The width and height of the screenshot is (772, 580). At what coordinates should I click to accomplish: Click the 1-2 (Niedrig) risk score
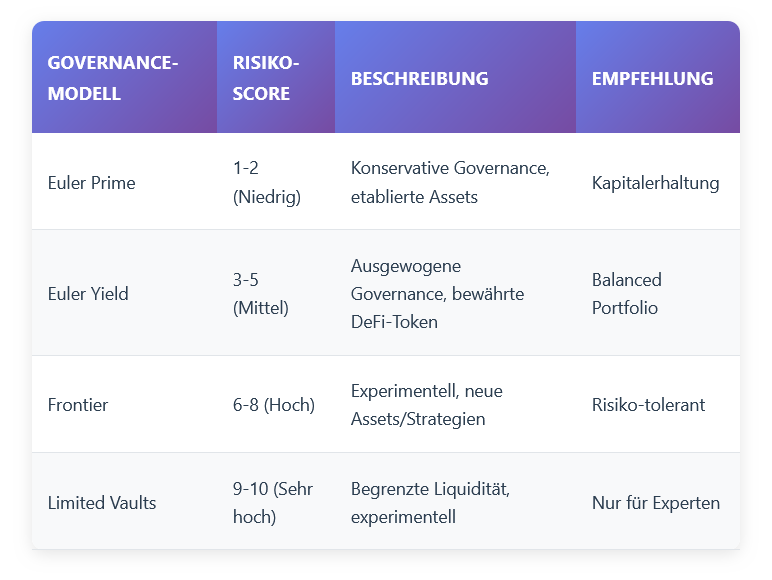coord(267,183)
